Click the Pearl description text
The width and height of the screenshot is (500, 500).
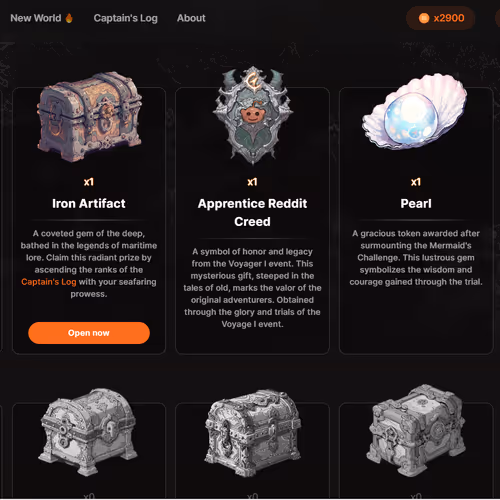pos(416,257)
